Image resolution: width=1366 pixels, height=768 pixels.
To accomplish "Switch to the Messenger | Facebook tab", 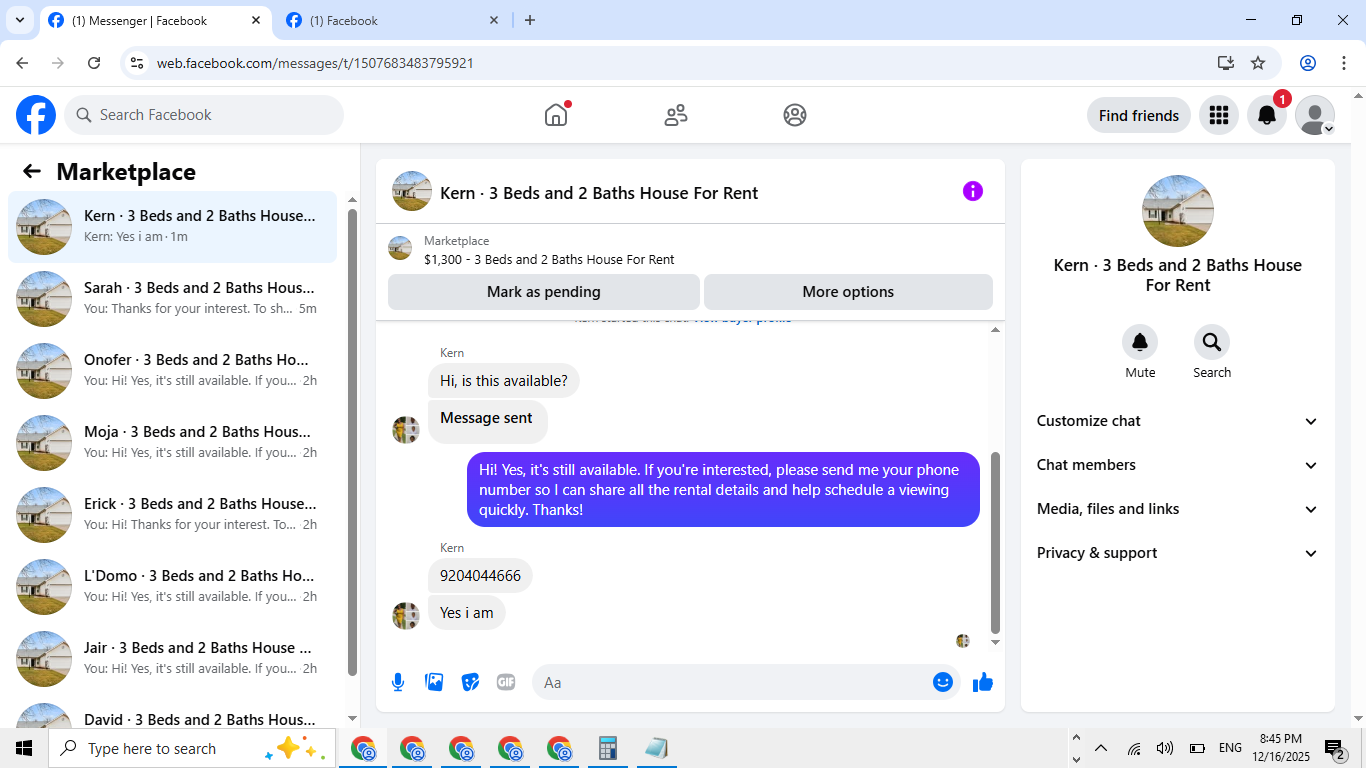I will (x=157, y=21).
